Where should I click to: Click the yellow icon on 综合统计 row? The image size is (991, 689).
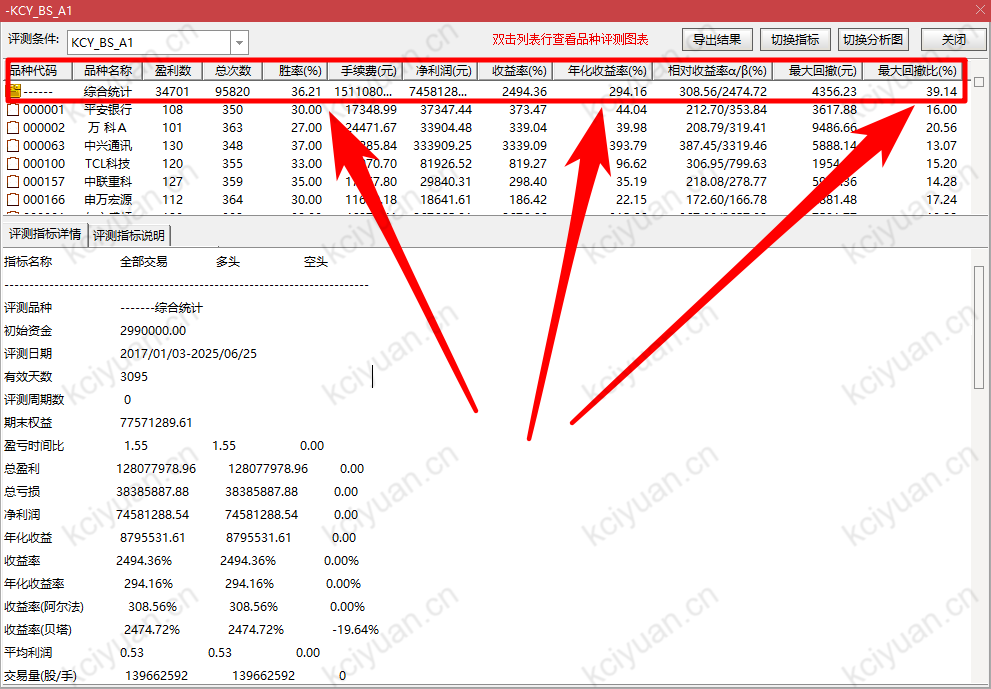coord(14,91)
